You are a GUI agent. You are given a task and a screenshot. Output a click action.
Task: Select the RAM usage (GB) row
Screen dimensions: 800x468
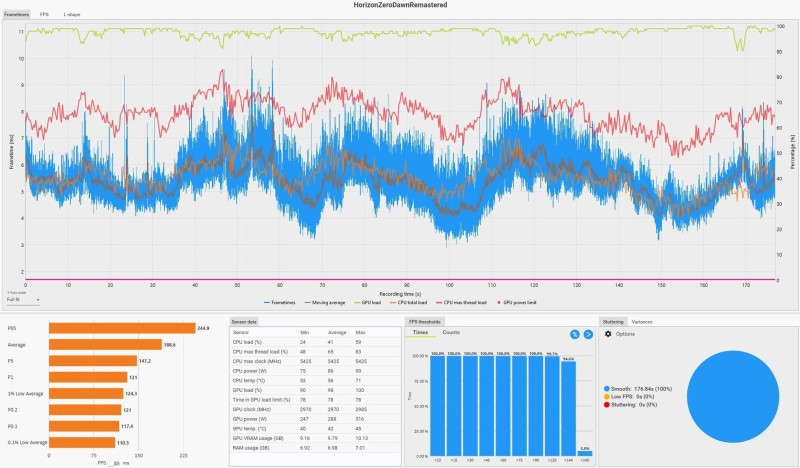(315, 448)
